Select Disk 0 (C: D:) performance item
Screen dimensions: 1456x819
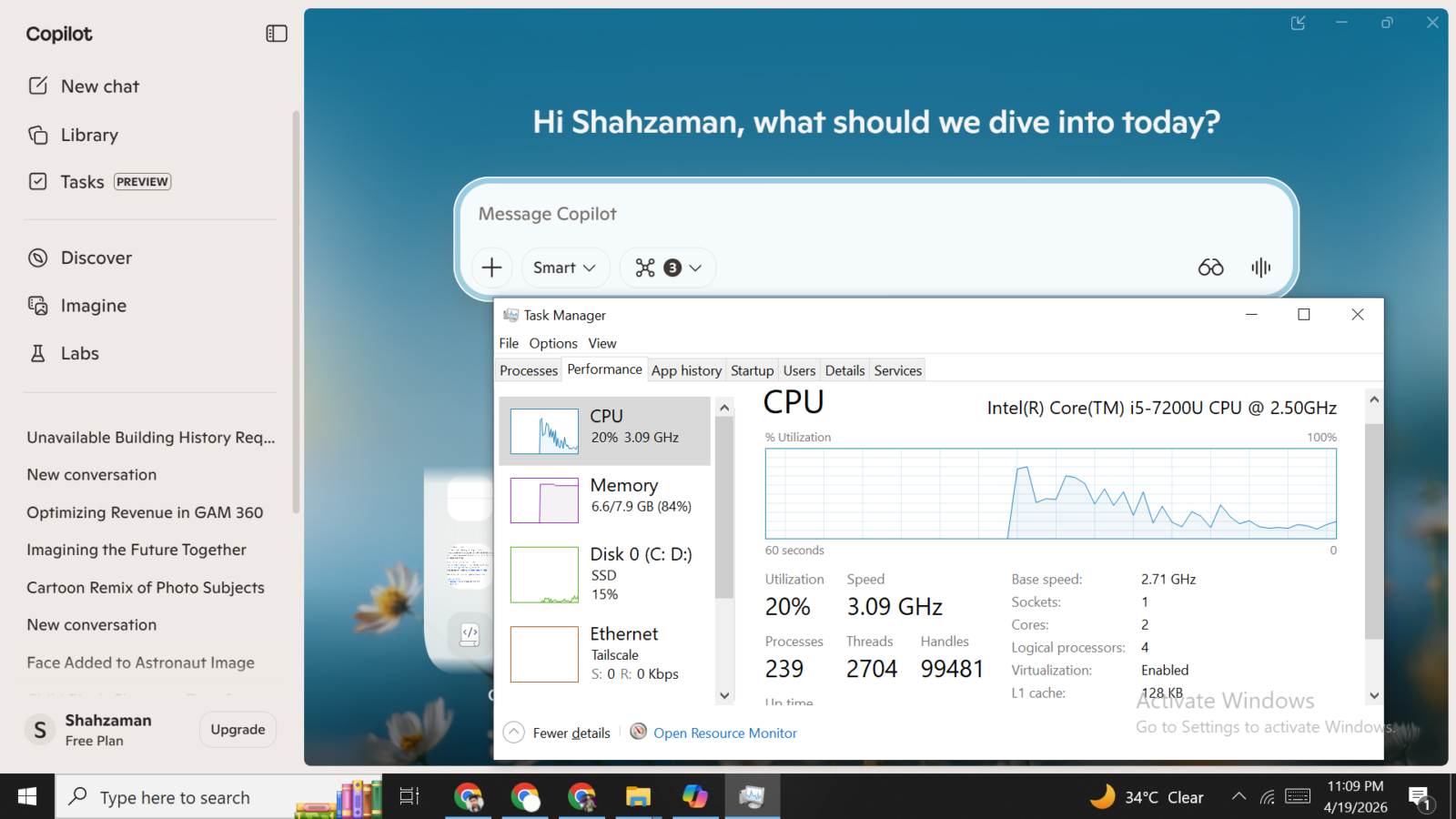[x=604, y=574]
